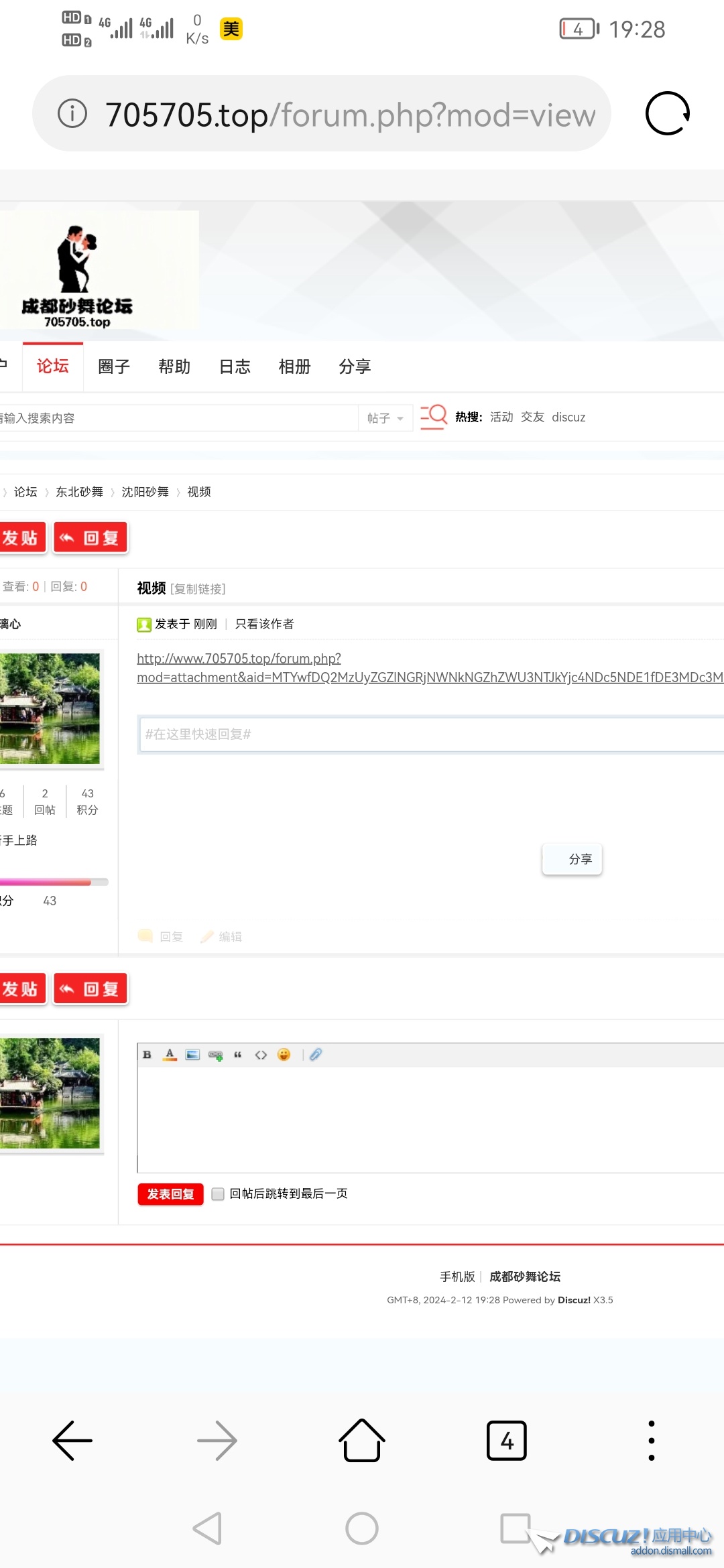The image size is (724, 1568).
Task: Insert code block via editor toolbar
Action: 261,1055
